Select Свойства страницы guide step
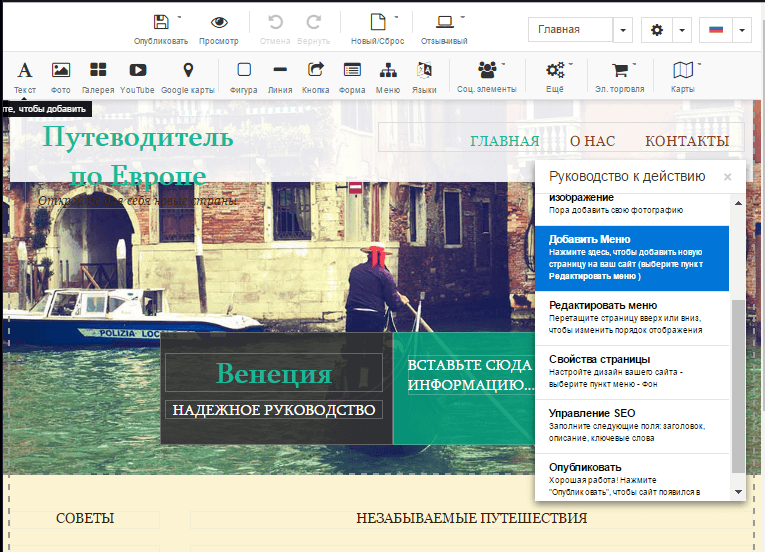Viewport: 765px width, 552px height. [632, 372]
